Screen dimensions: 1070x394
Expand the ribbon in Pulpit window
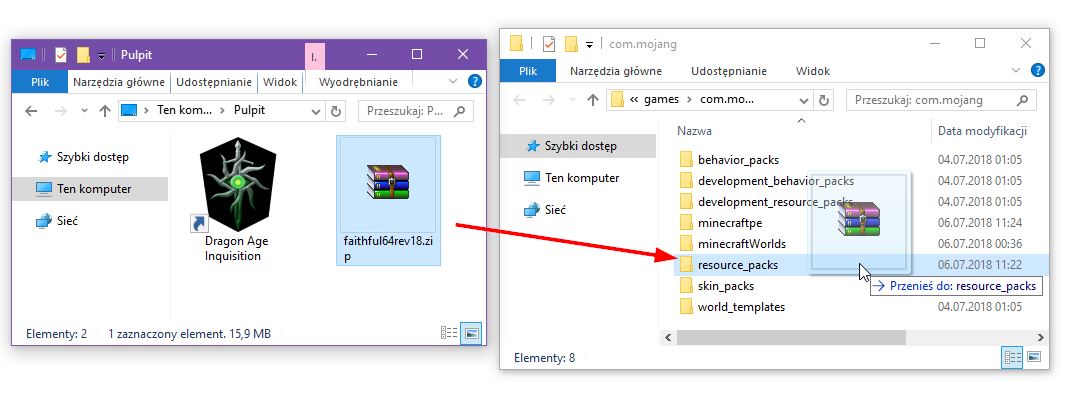tap(454, 81)
